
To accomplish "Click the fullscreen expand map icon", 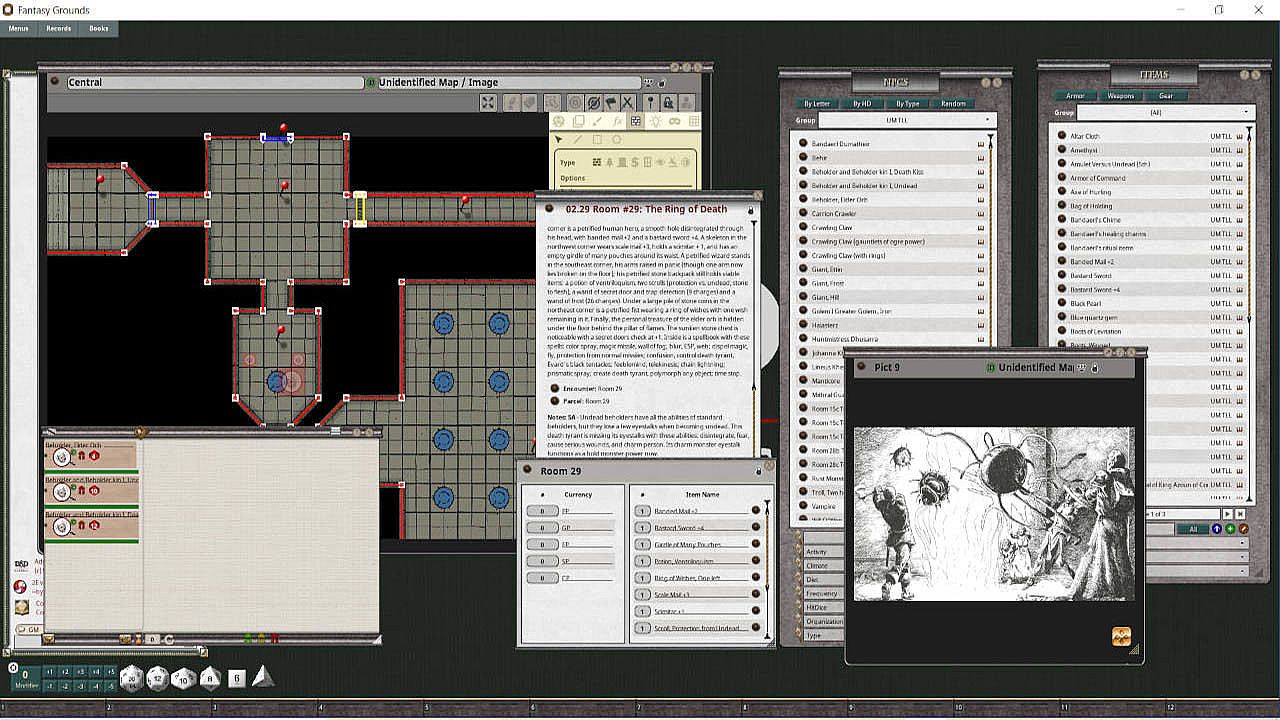I will point(488,102).
